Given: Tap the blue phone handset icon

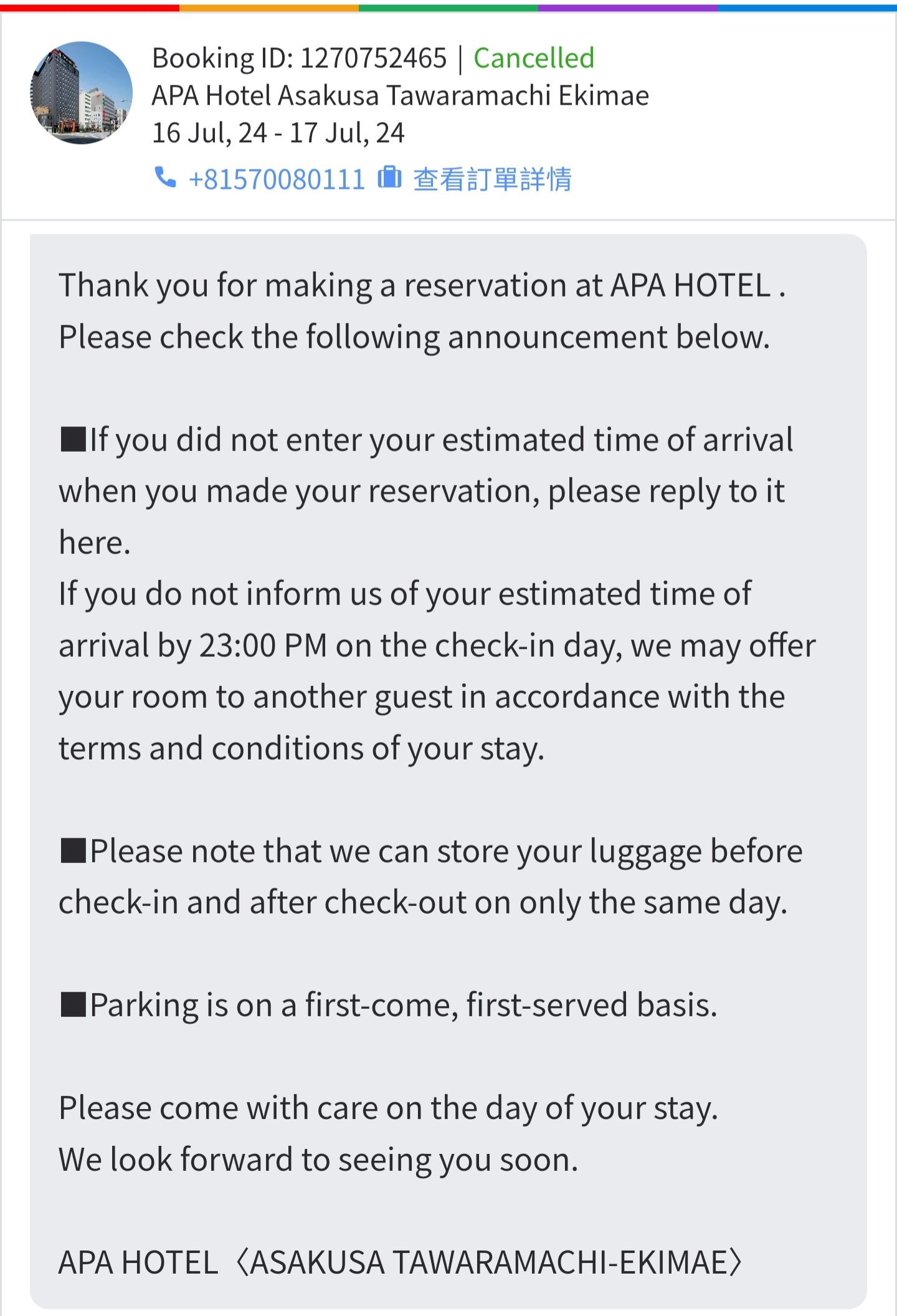Looking at the screenshot, I should (x=165, y=178).
